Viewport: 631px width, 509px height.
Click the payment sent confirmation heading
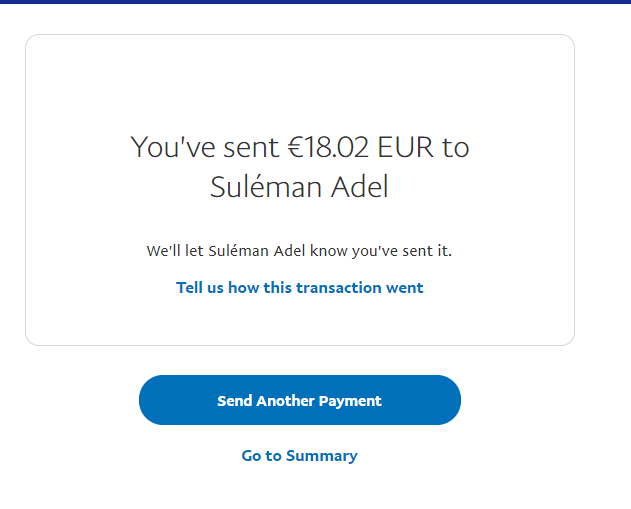(x=299, y=166)
